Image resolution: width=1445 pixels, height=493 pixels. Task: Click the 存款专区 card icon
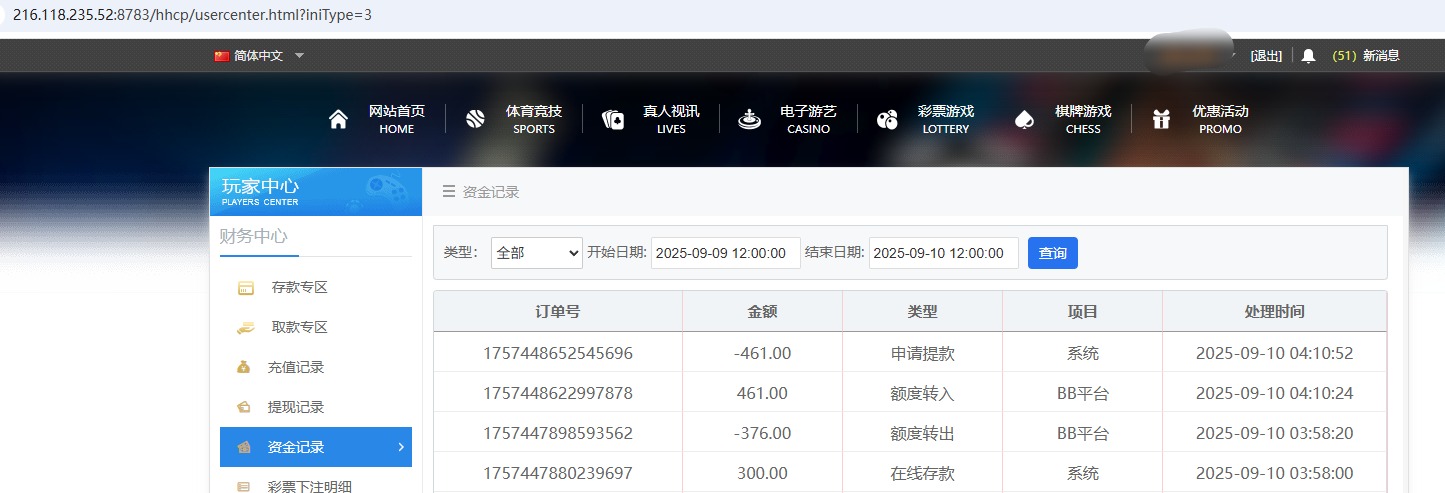point(245,288)
